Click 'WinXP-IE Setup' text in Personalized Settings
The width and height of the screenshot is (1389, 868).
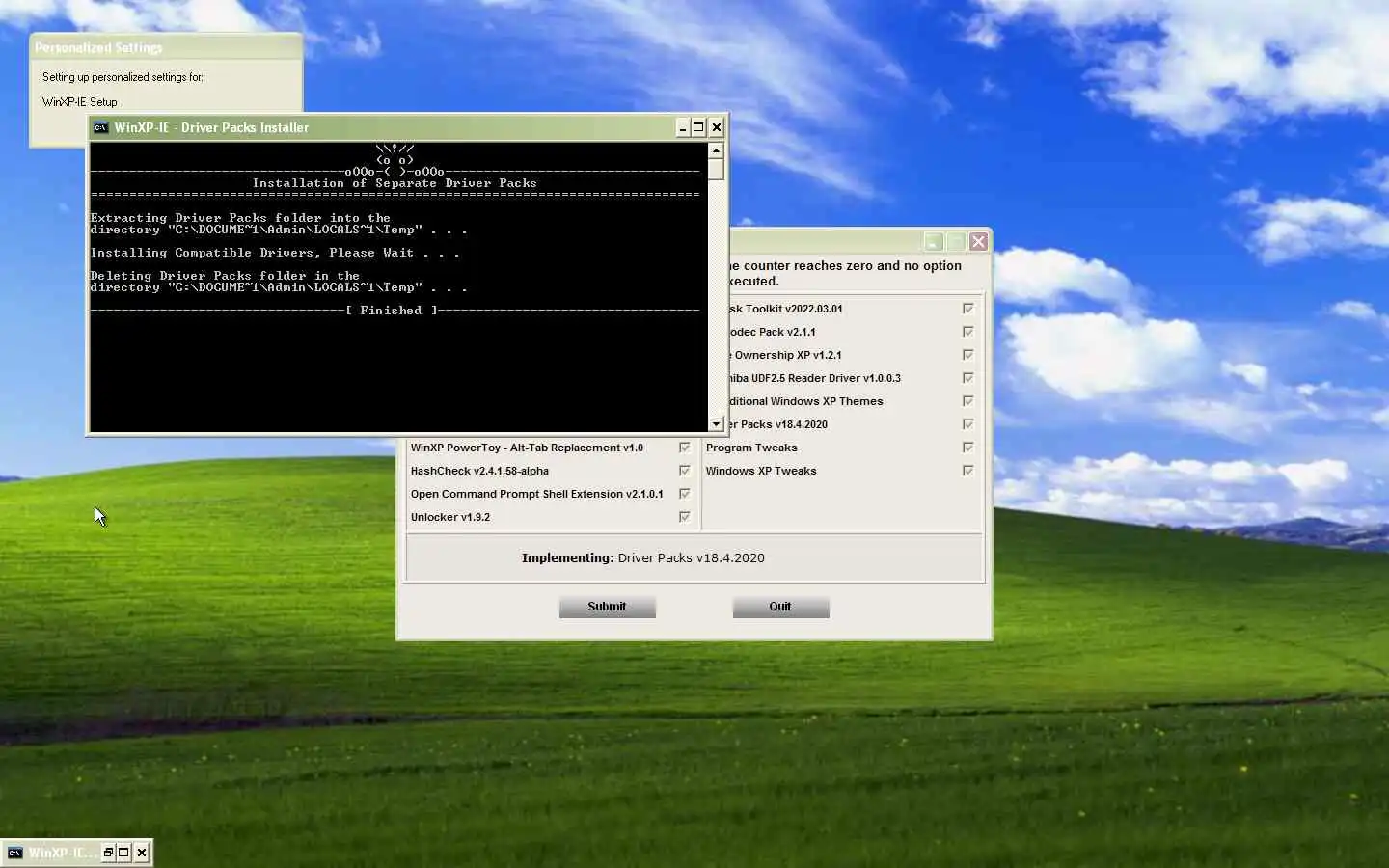coord(80,102)
